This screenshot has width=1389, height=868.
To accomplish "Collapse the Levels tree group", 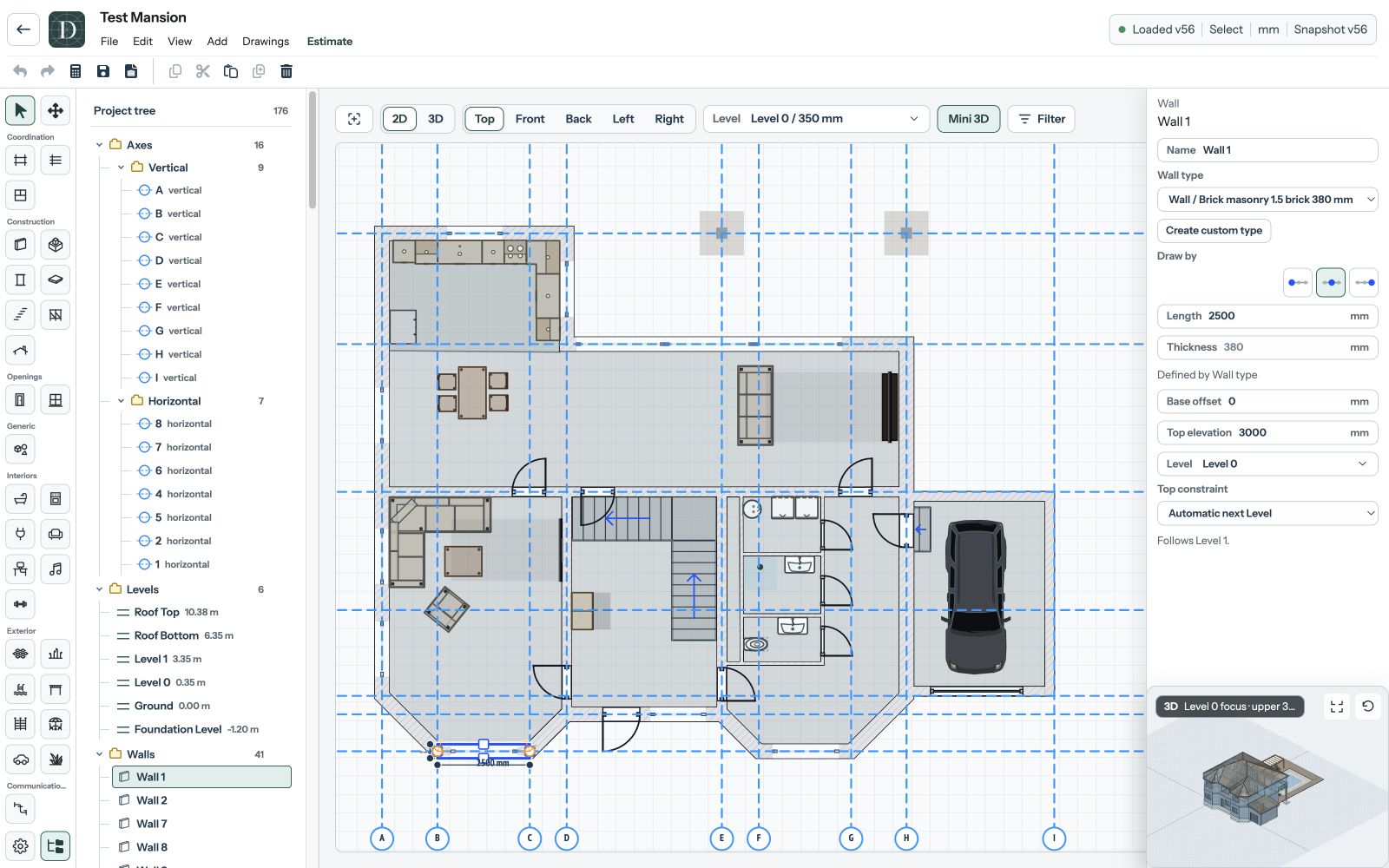I will (x=99, y=589).
